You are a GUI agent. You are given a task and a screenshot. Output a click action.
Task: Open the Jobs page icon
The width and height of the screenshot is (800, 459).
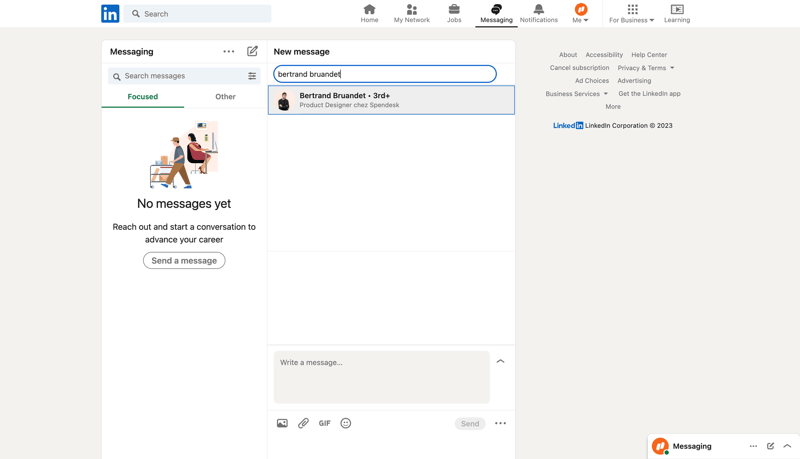[454, 13]
